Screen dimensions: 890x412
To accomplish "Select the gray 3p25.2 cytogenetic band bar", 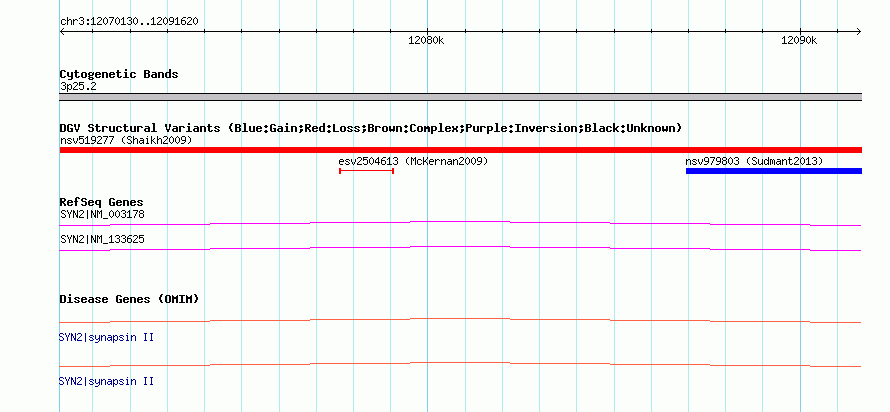I will point(460,96).
